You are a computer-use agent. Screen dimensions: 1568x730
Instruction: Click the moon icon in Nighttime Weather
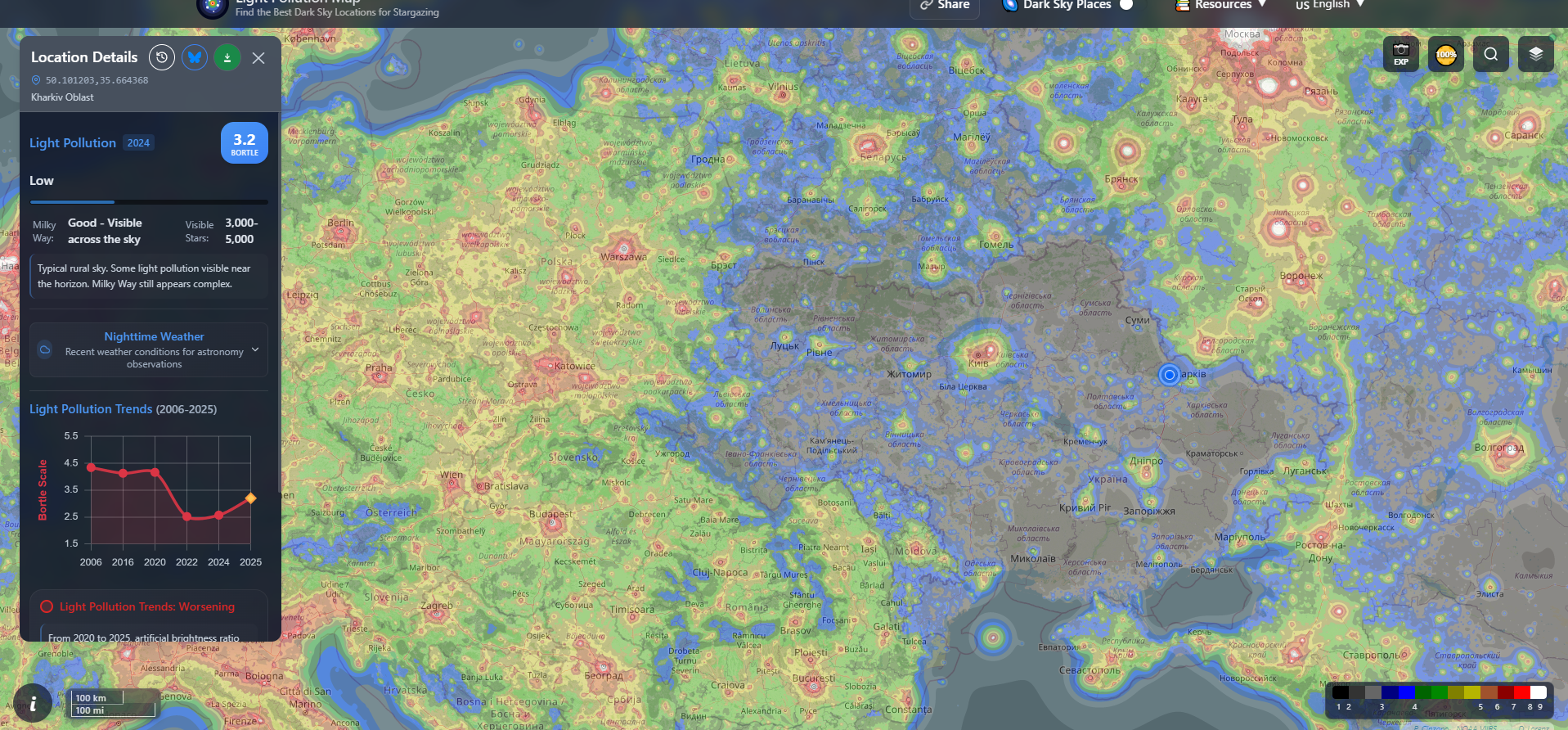point(45,349)
